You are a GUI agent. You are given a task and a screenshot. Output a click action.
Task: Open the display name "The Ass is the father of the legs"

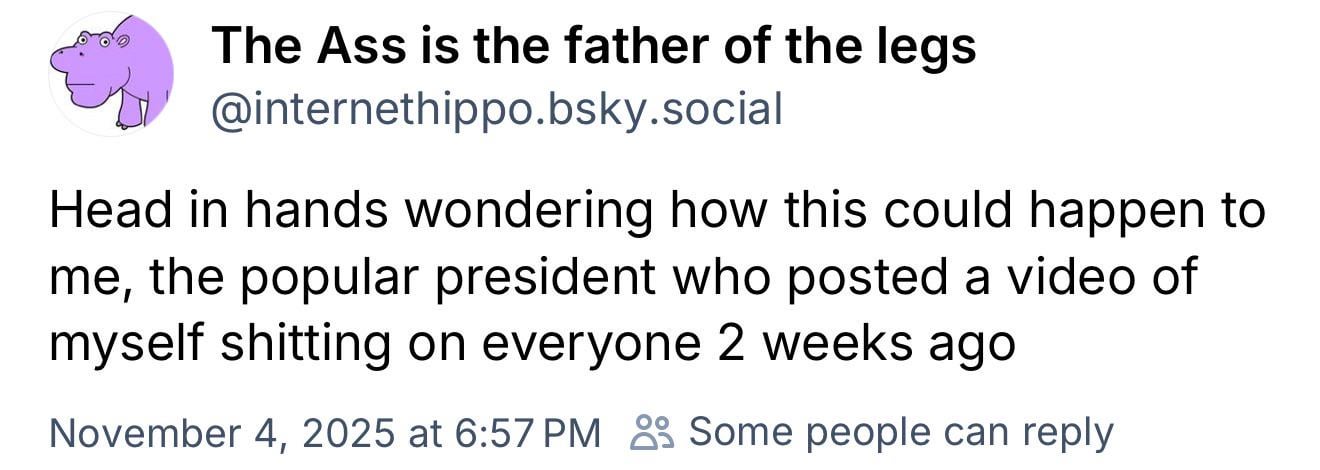point(593,45)
